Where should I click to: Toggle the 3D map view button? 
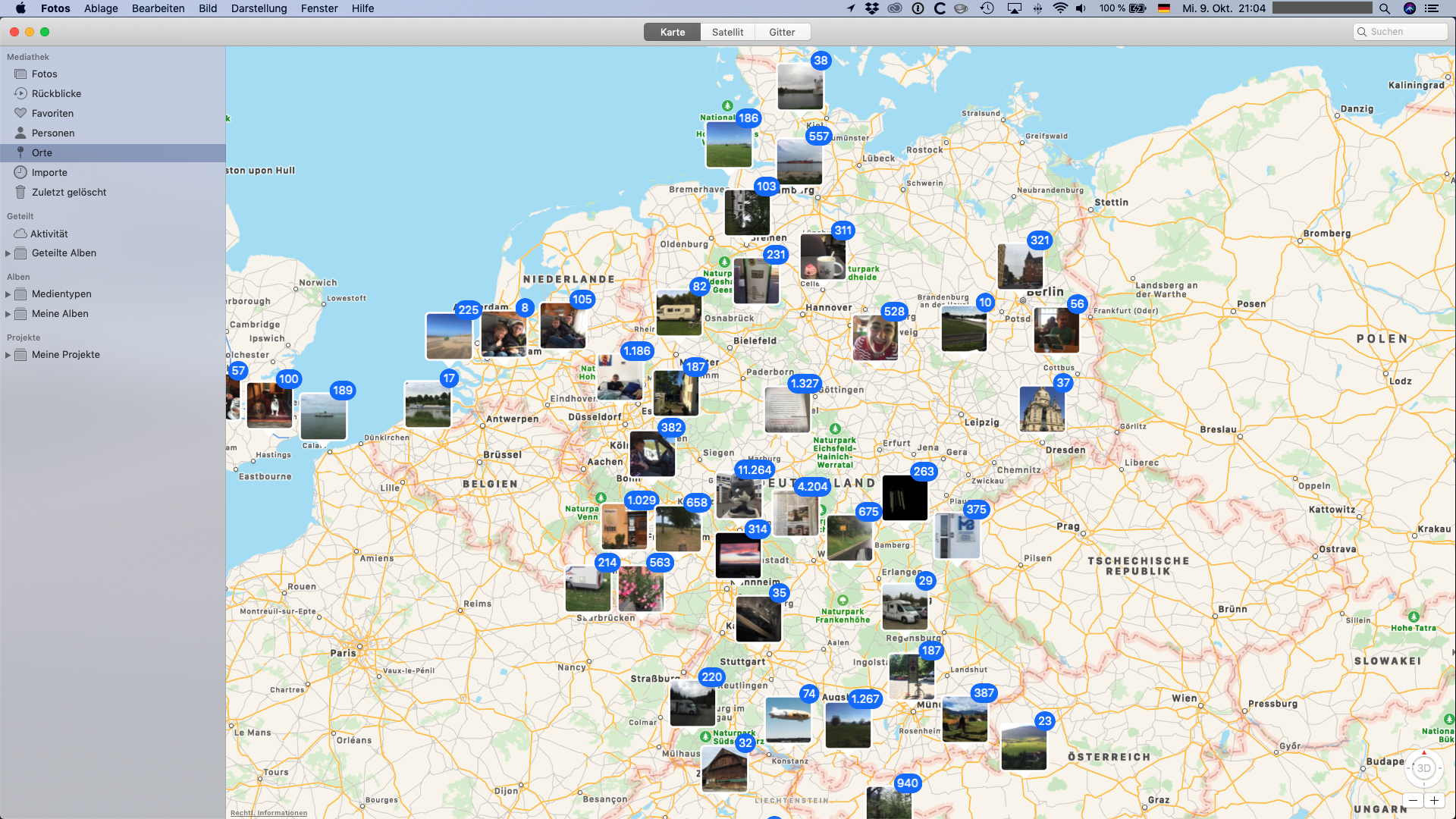point(1423,768)
